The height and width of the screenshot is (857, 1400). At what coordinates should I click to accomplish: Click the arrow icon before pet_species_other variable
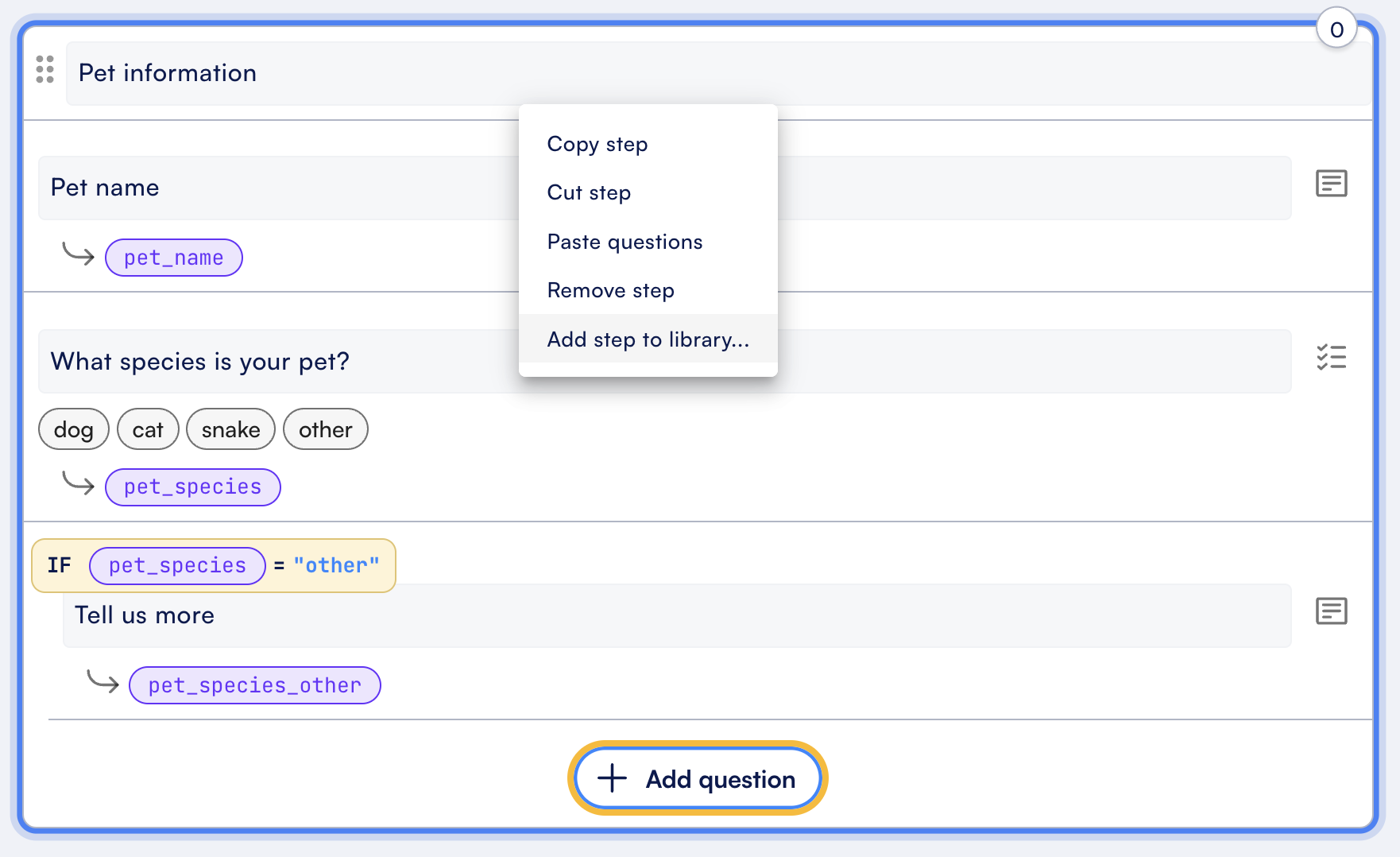102,681
